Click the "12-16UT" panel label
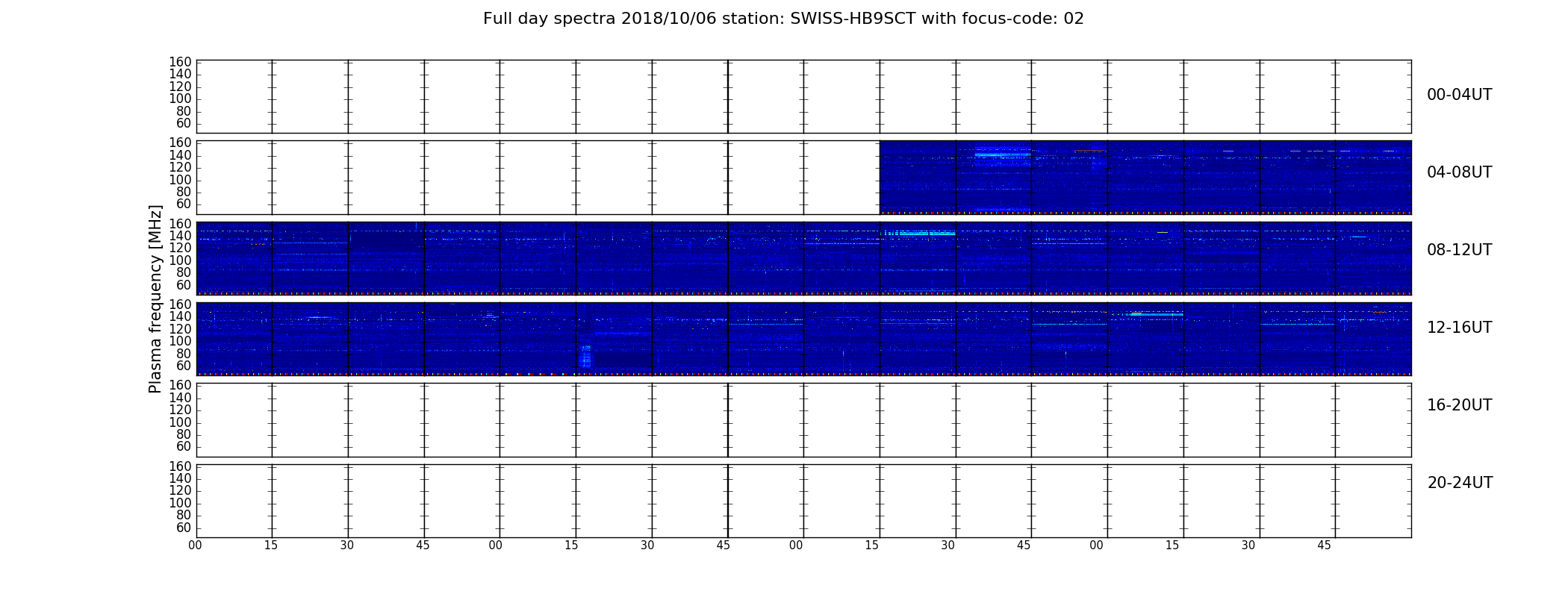This screenshot has width=1568, height=597. coord(1459,328)
